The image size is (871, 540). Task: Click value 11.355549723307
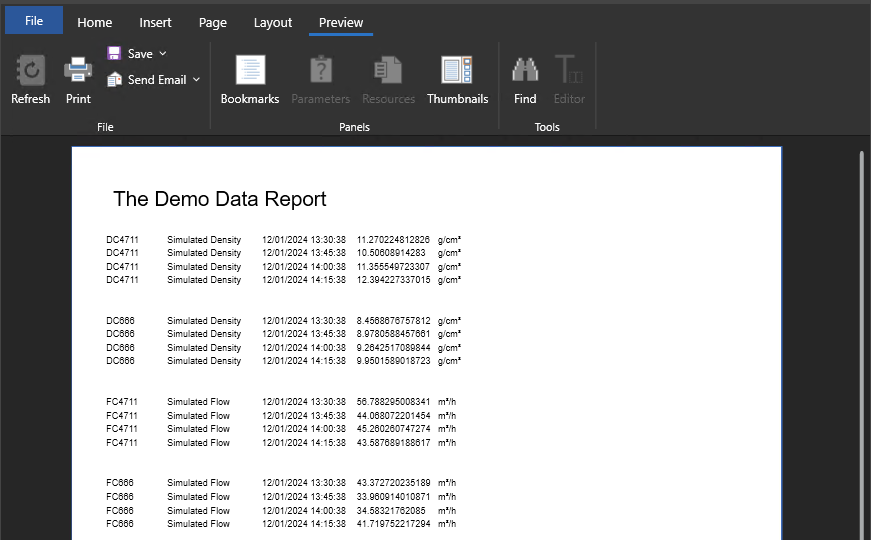pyautogui.click(x=393, y=267)
